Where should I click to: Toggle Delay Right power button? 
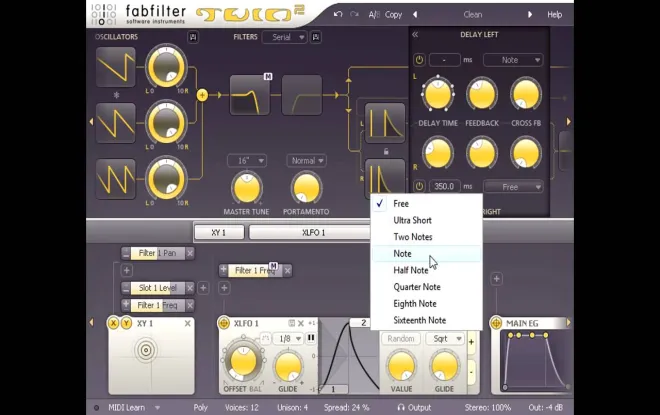pos(419,186)
